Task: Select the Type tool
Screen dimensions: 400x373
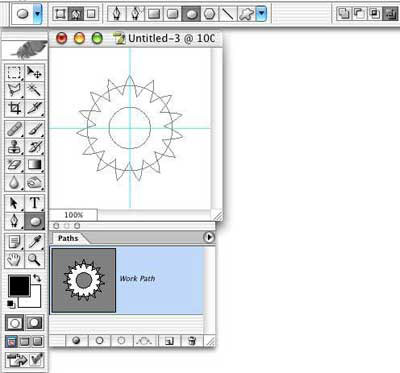Action: click(x=35, y=203)
